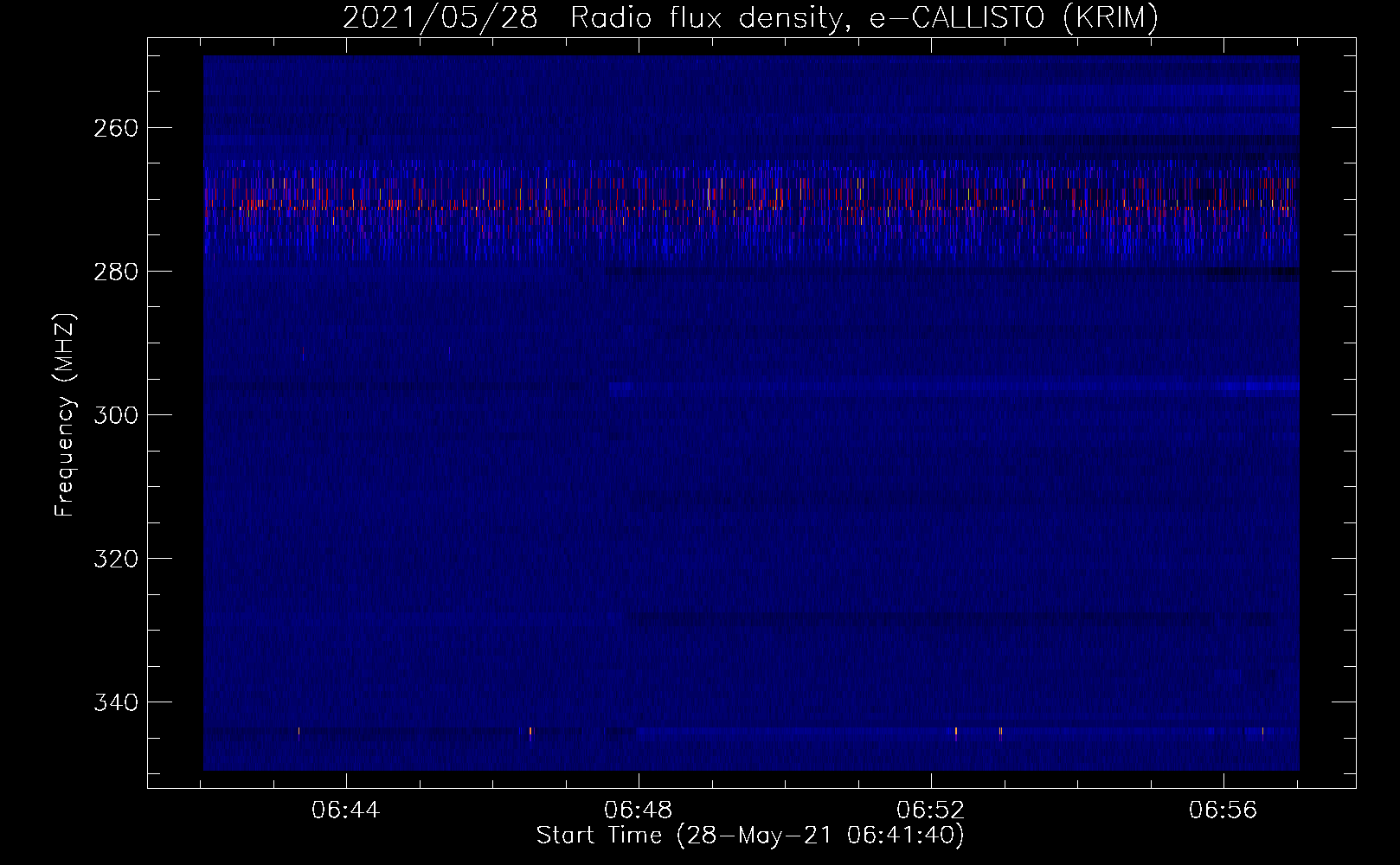The height and width of the screenshot is (865, 1400).
Task: Select the 06:44 time tick label
Action: (x=346, y=811)
